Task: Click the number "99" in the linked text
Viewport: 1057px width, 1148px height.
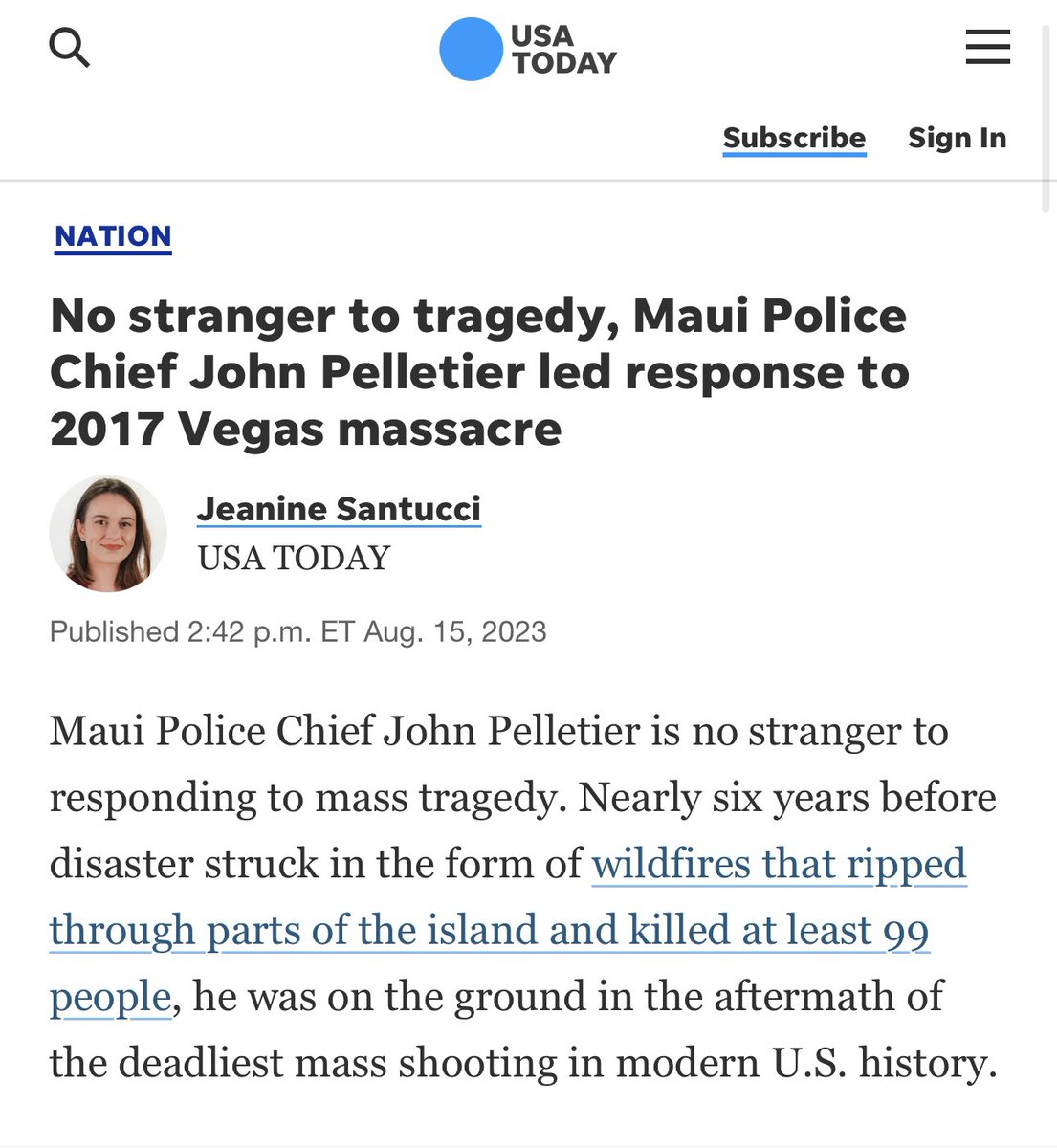Action: click(x=905, y=931)
